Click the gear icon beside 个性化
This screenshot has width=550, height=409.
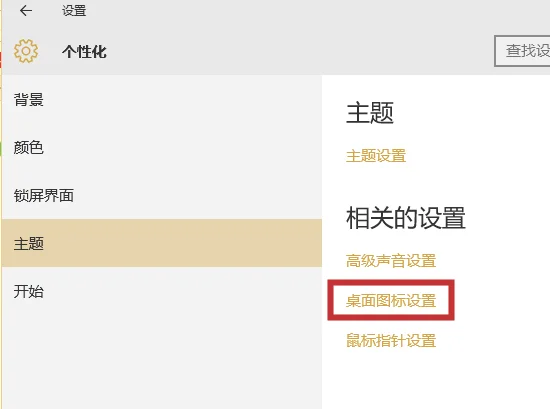pos(26,51)
